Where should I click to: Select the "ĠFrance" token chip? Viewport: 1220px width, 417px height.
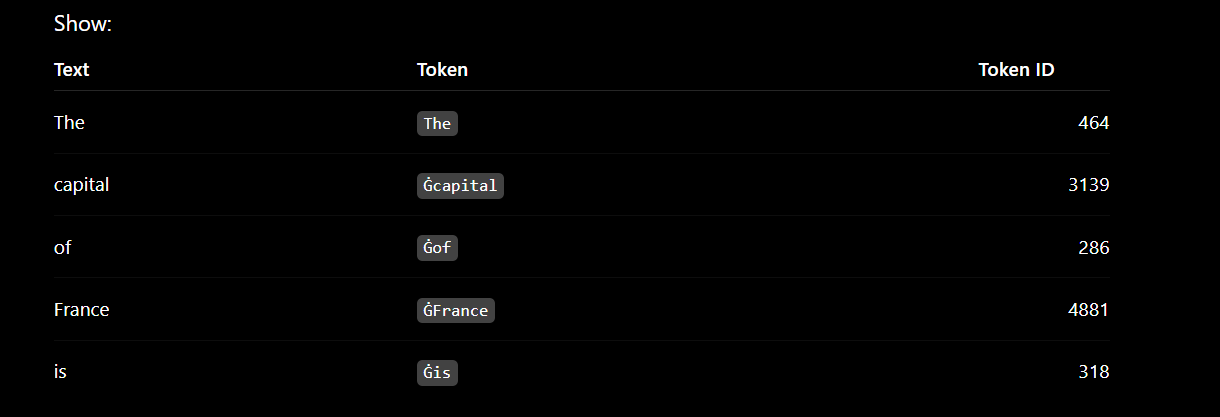point(456,310)
